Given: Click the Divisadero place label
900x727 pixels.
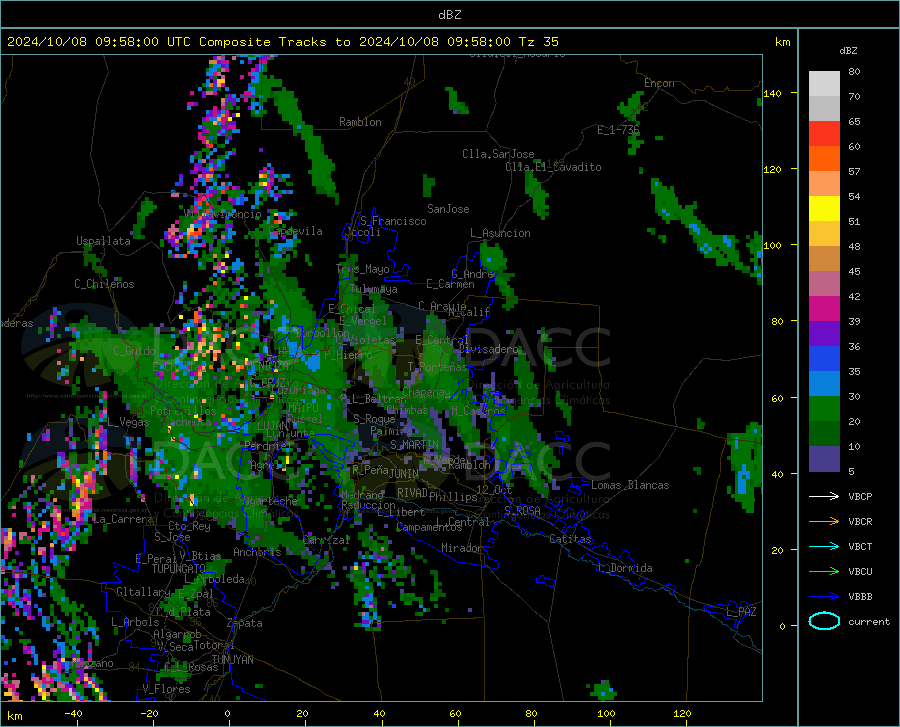Looking at the screenshot, I should pos(488,349).
